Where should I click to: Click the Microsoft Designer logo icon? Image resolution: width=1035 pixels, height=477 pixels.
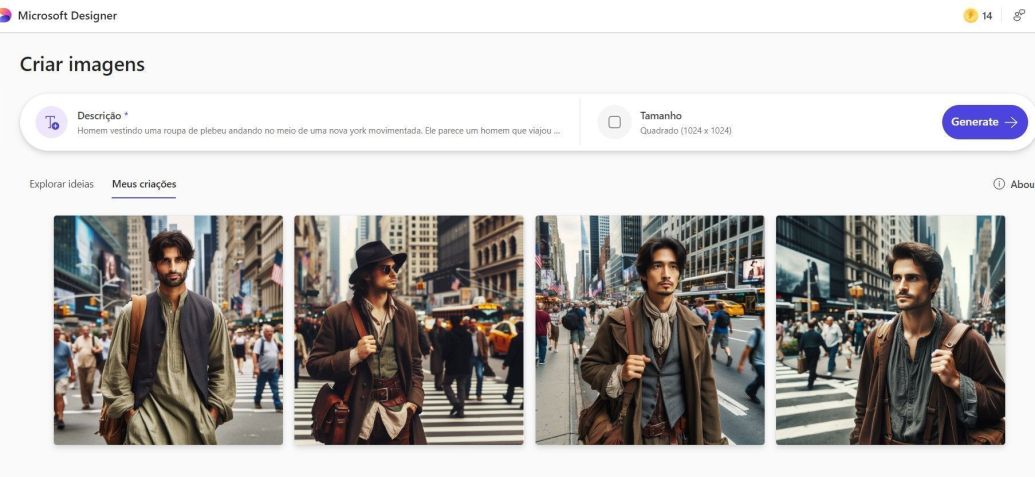[5, 16]
